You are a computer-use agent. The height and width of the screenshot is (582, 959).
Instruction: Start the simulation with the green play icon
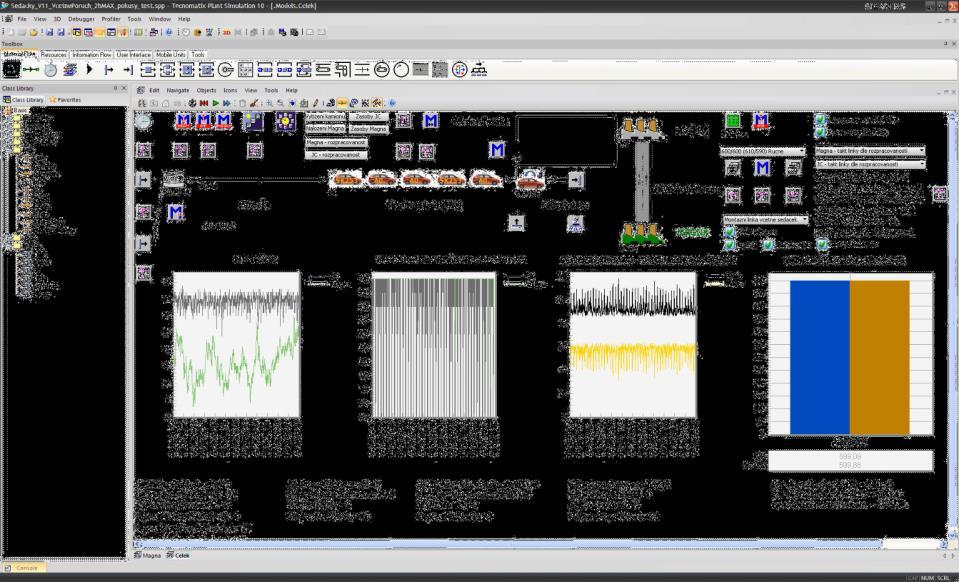215,103
